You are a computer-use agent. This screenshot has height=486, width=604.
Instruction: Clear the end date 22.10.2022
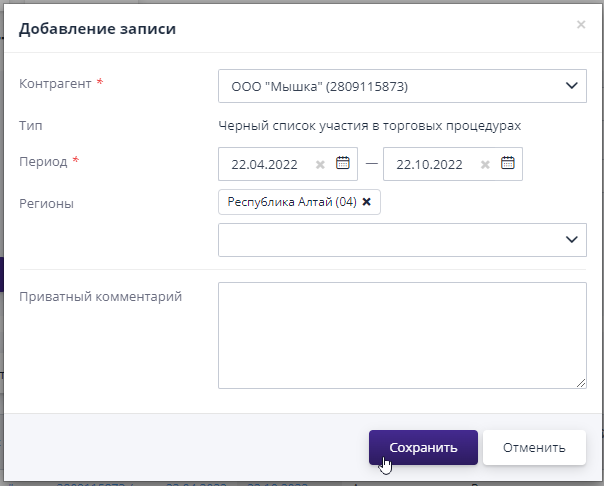pyautogui.click(x=485, y=165)
